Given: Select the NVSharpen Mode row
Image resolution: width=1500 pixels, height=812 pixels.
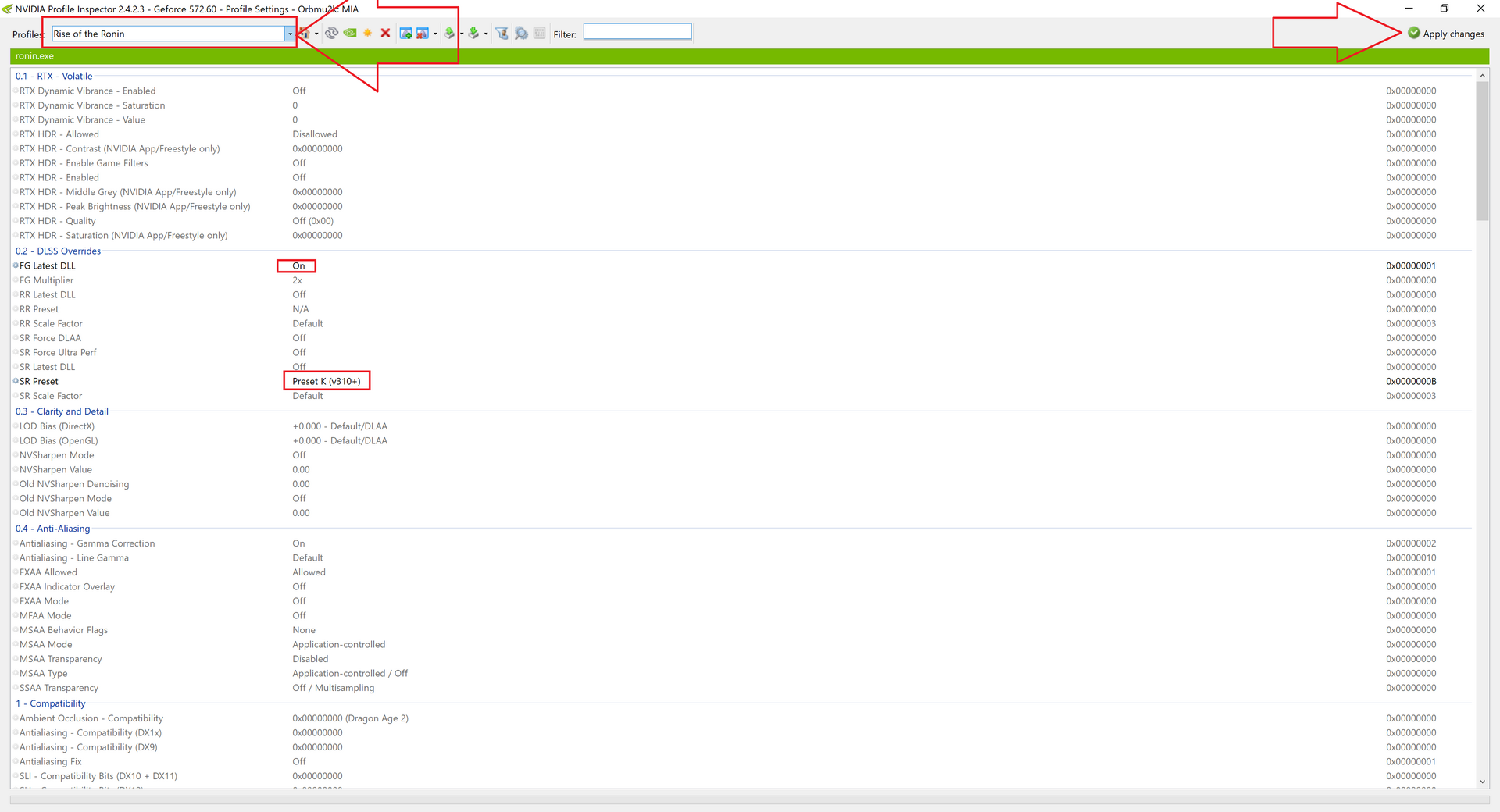Looking at the screenshot, I should point(742,455).
